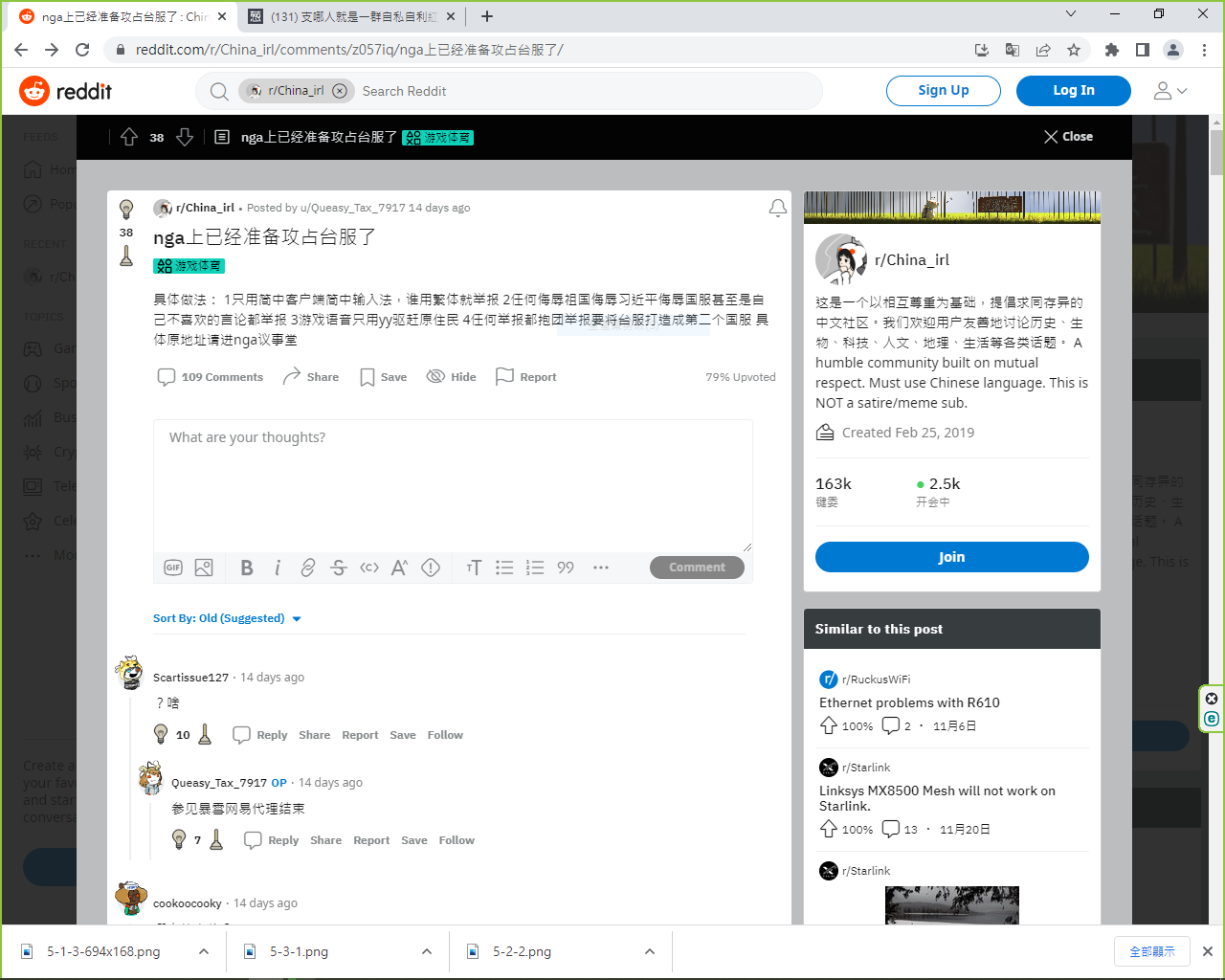Screen dimensions: 1225x980
Task: Toggle heading formatting
Action: click(474, 568)
